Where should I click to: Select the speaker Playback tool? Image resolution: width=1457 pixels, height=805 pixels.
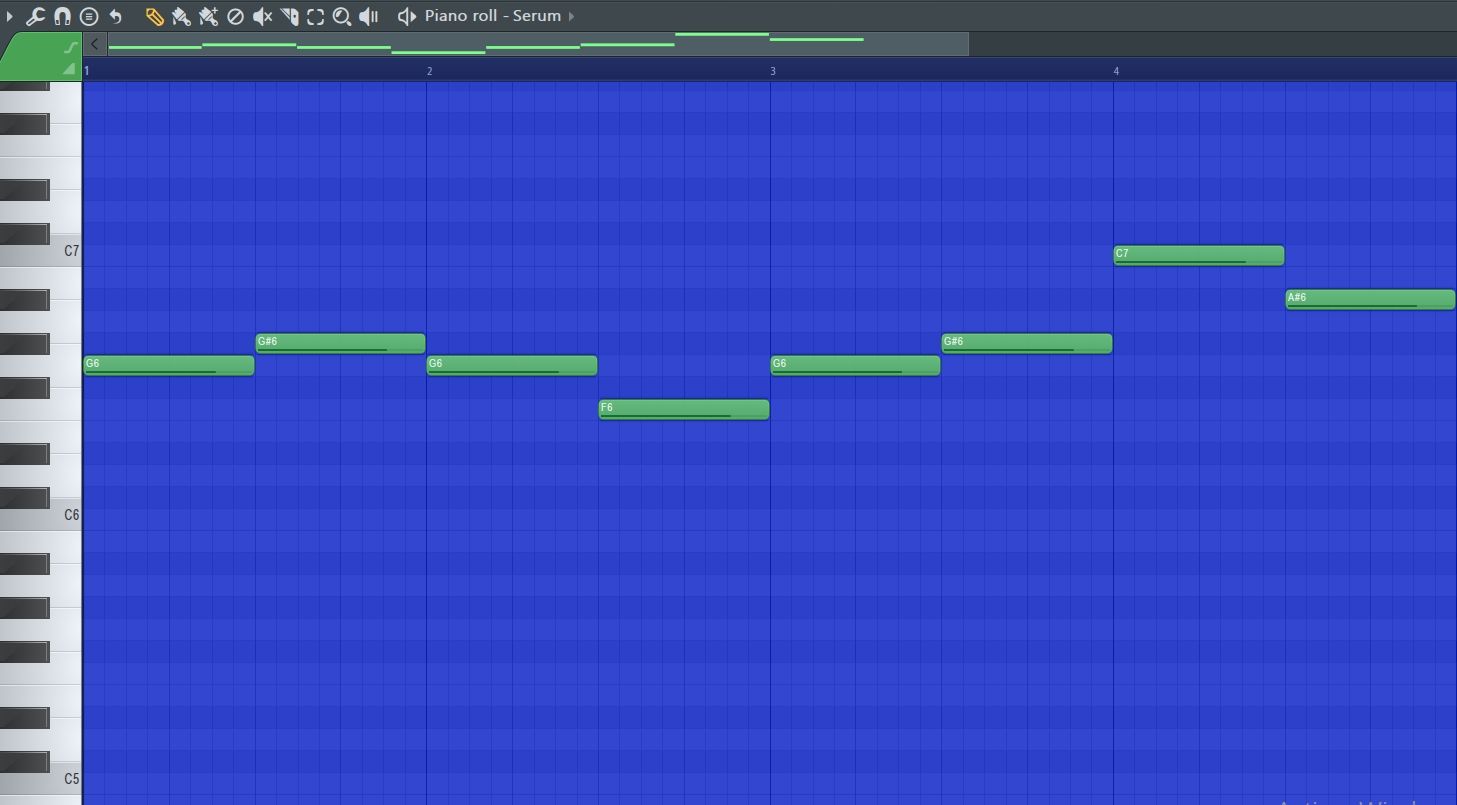pos(369,16)
